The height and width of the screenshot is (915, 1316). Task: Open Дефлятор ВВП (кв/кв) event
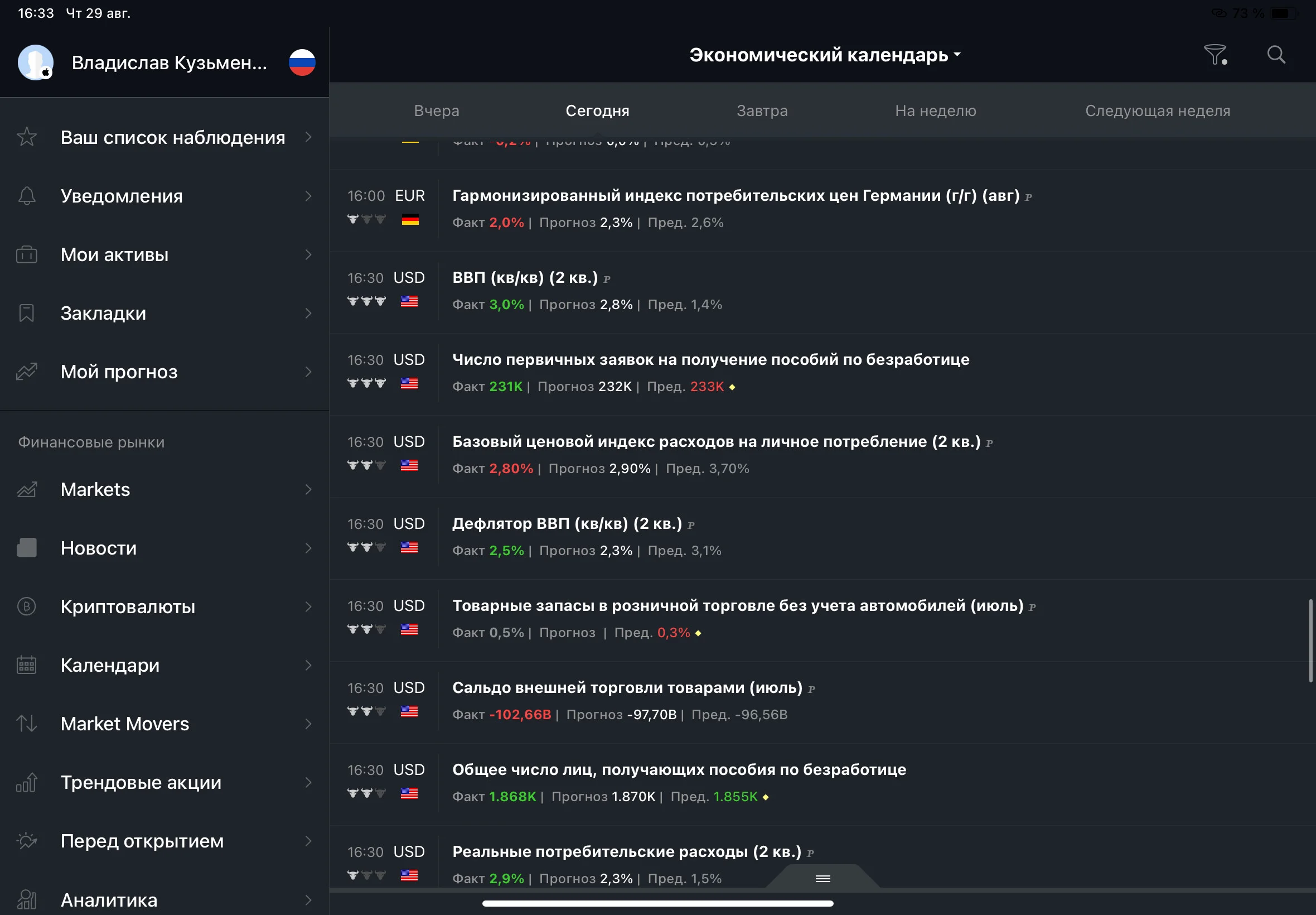tap(822, 537)
